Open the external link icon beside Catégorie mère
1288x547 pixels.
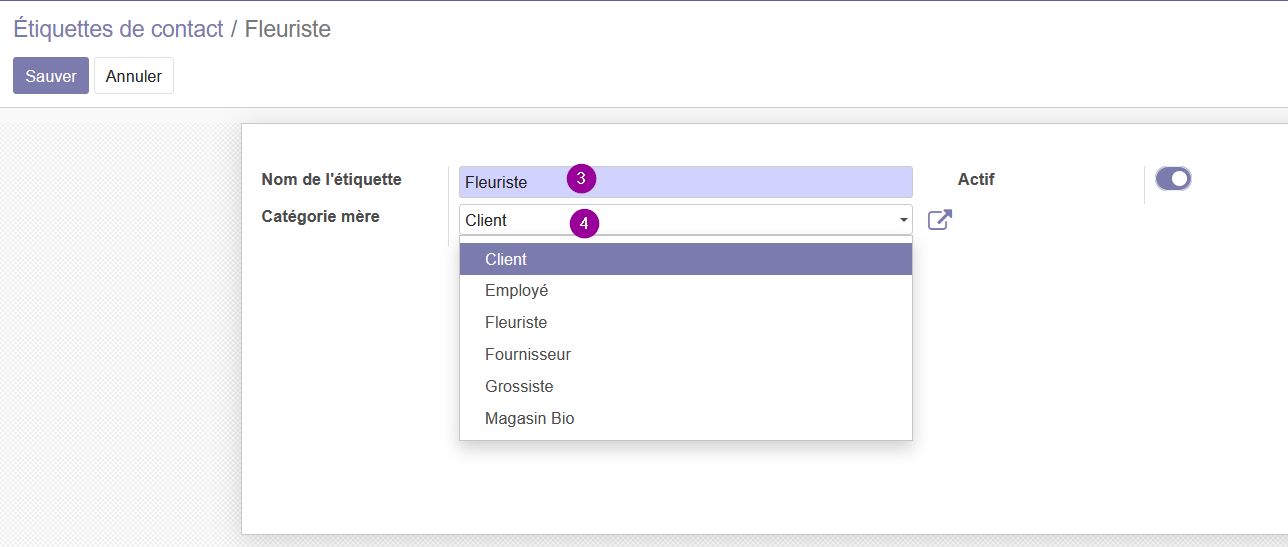coord(939,220)
